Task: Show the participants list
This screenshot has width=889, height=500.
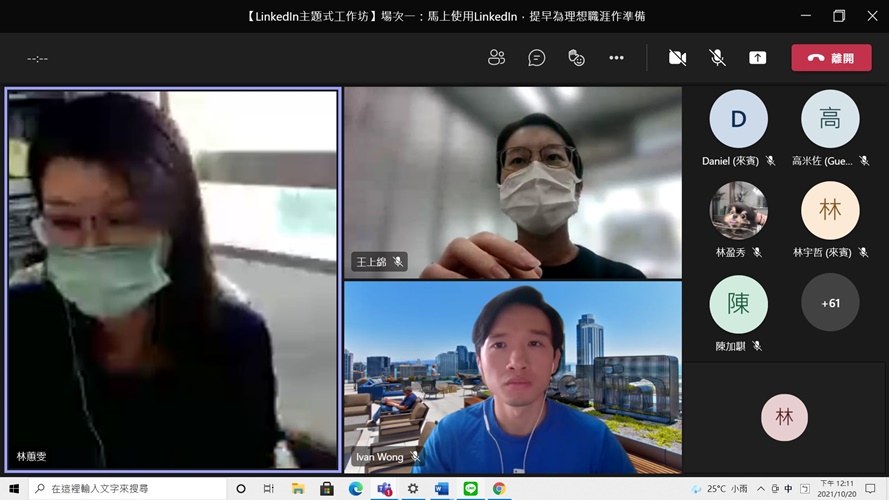Action: click(496, 58)
